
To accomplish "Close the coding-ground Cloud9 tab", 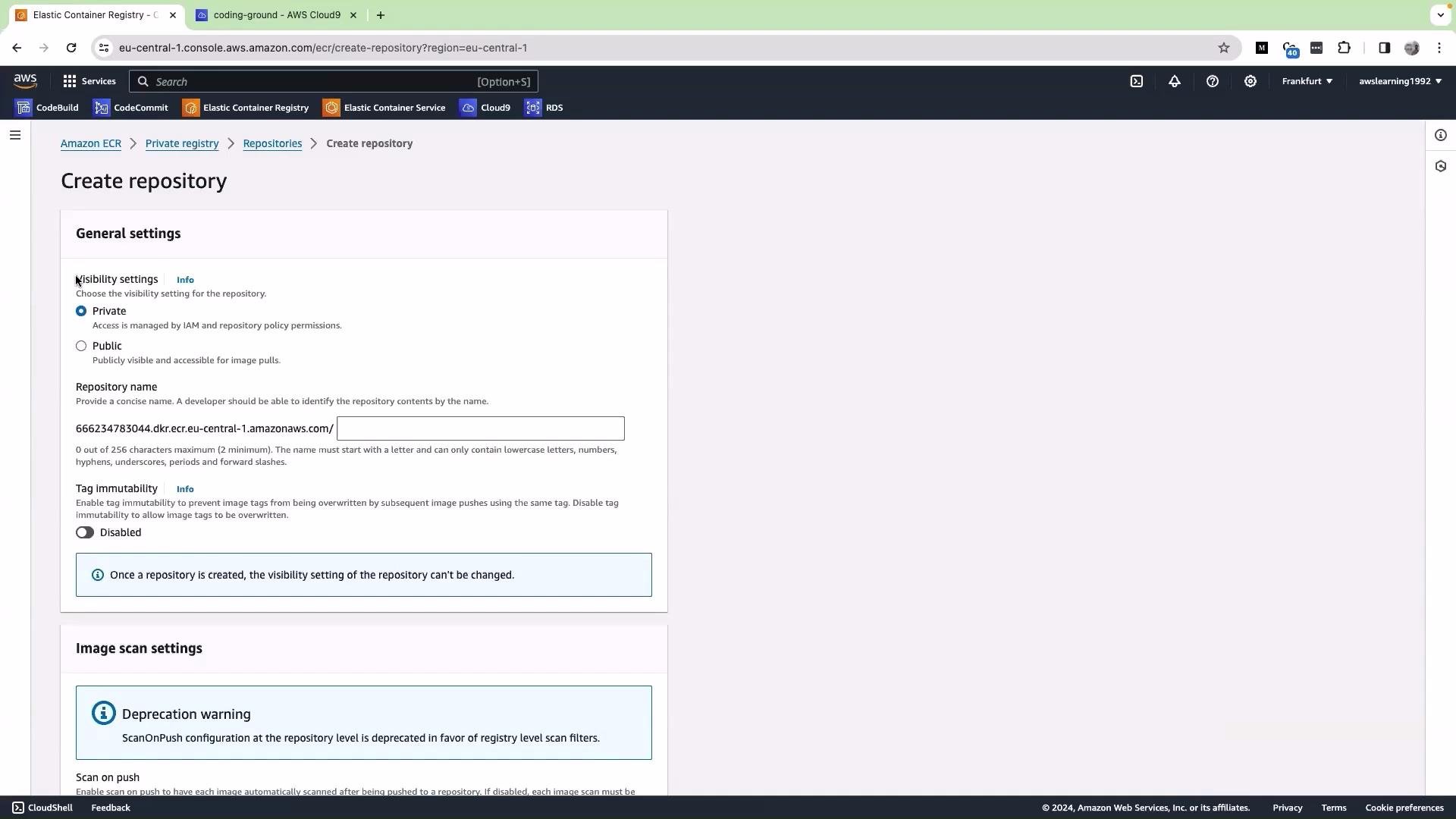I will (x=353, y=15).
